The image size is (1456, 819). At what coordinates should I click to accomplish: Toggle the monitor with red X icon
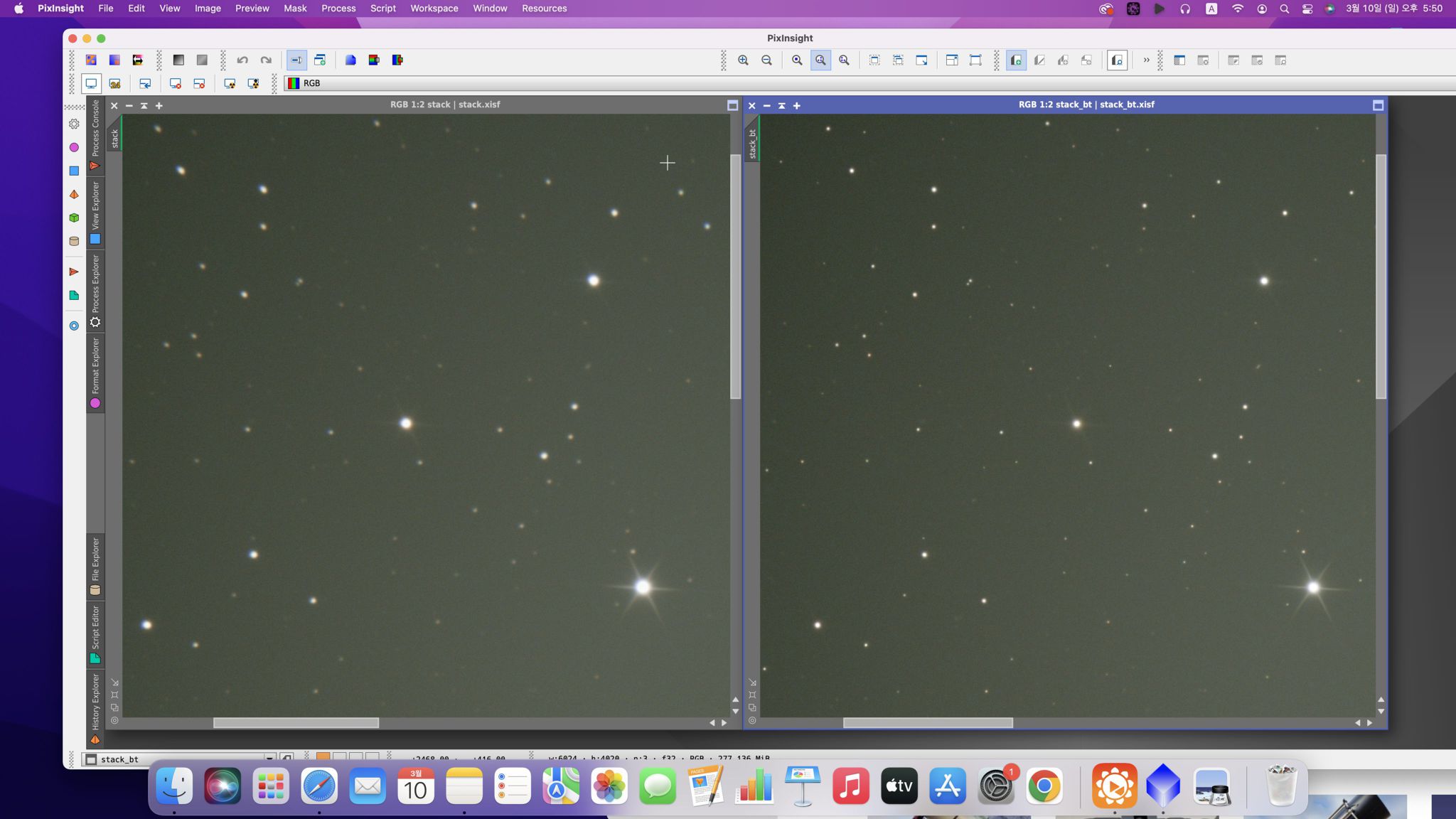point(176,84)
